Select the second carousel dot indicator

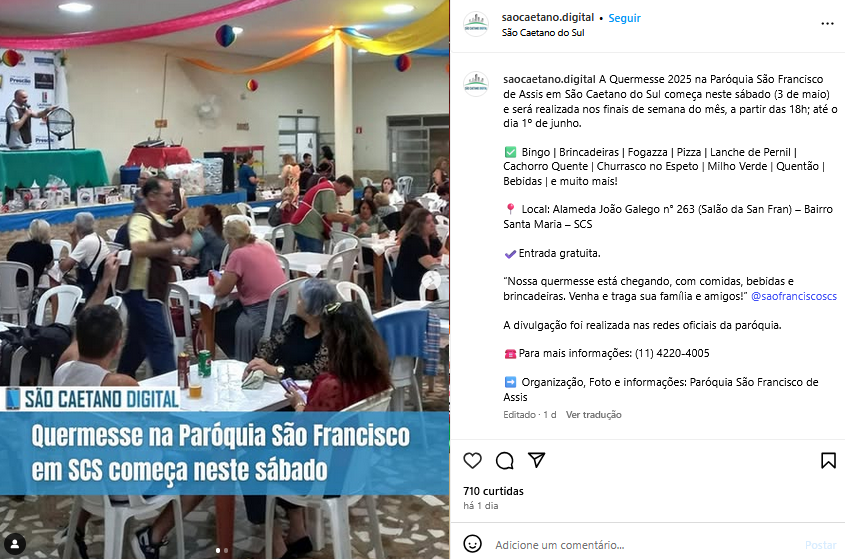226,550
